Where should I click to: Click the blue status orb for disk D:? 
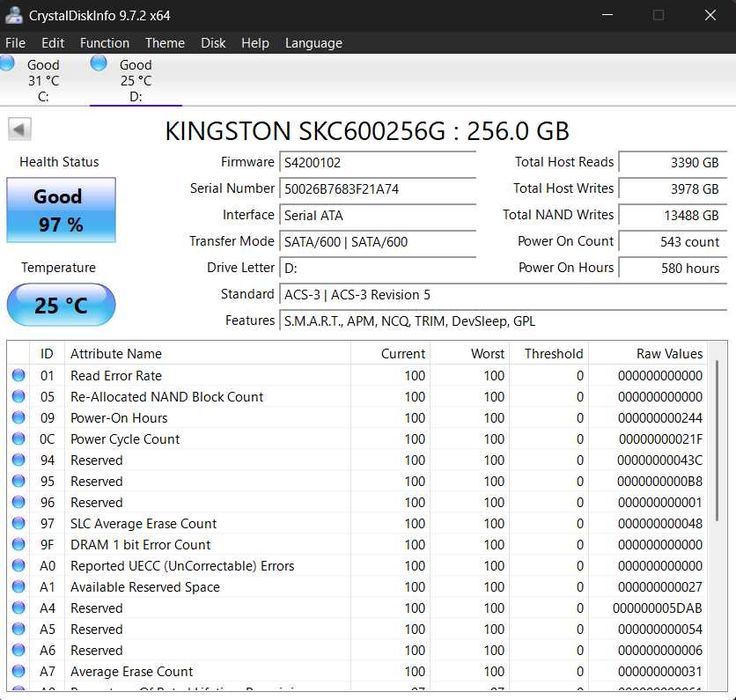tap(99, 62)
